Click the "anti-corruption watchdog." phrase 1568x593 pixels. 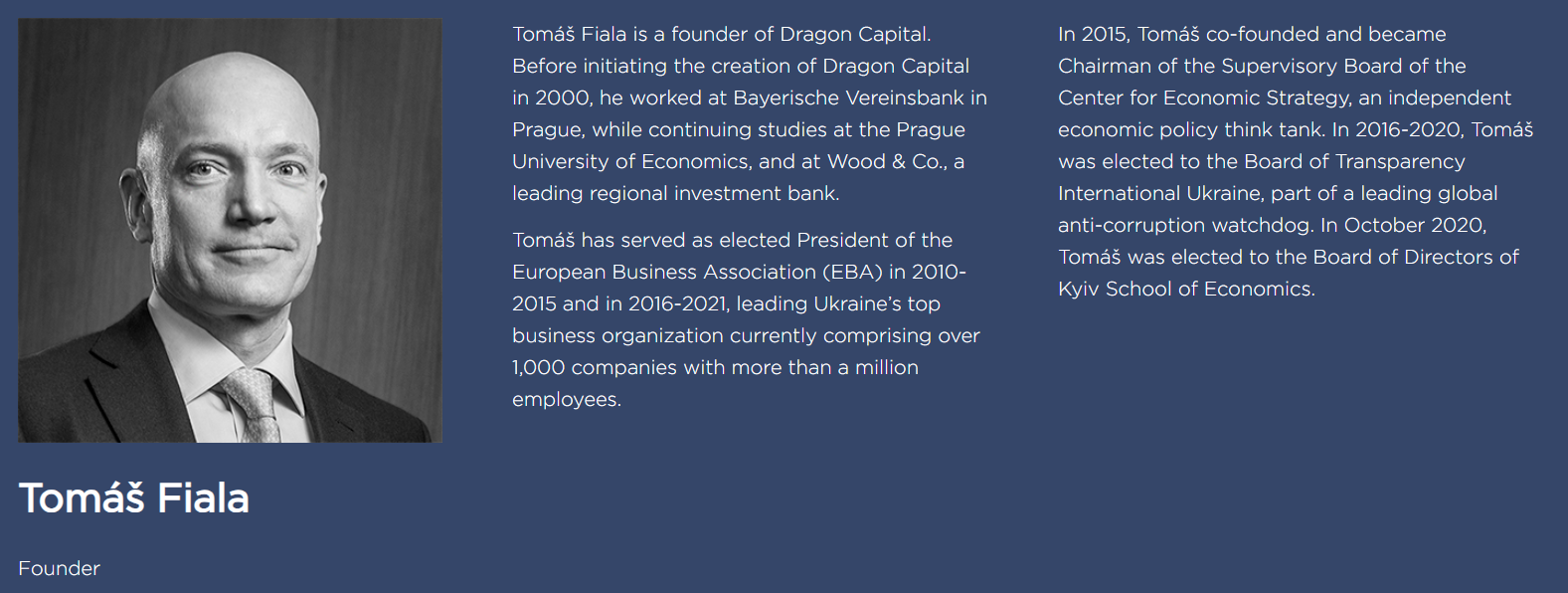point(1185,225)
